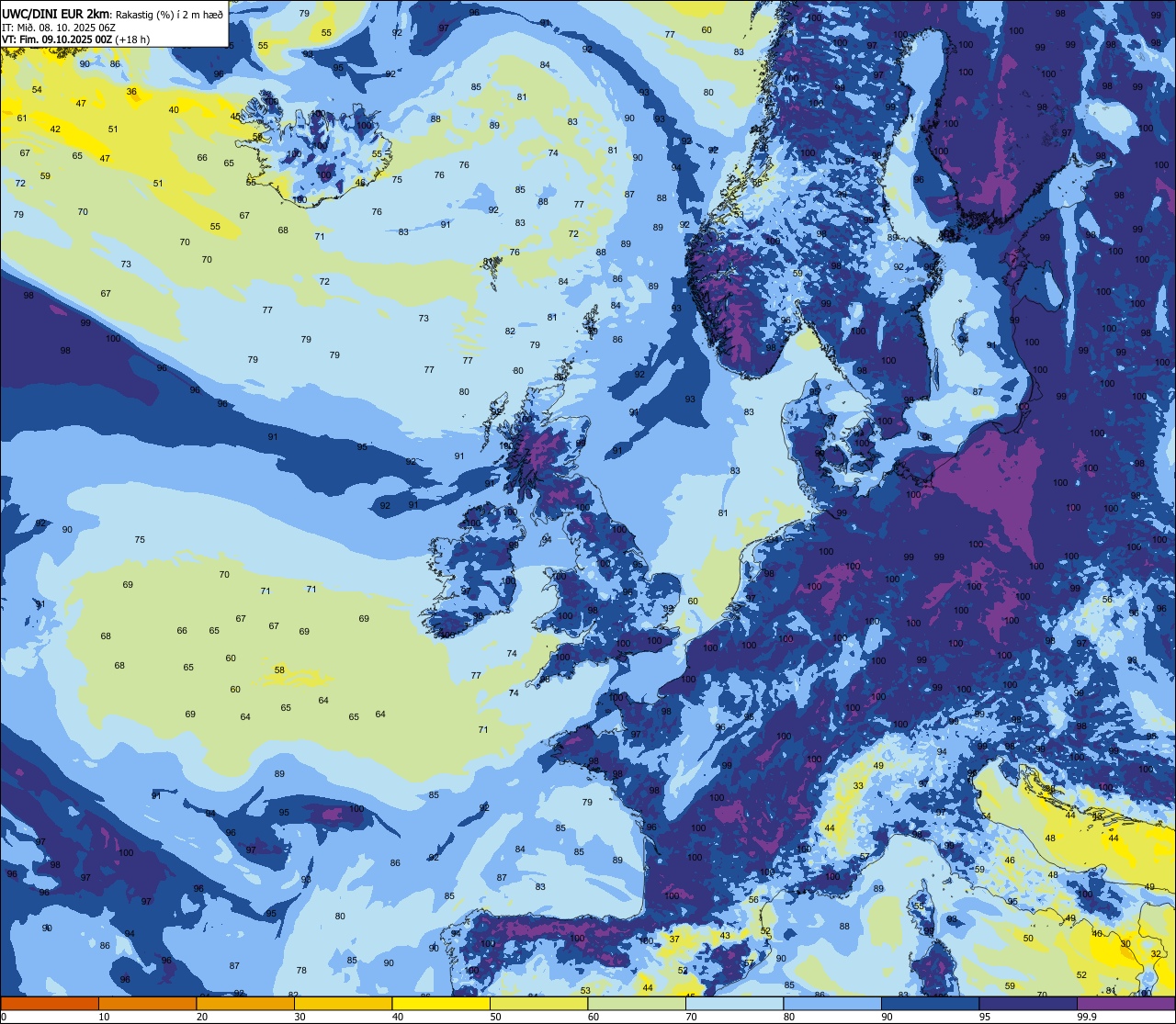
Task: Click the 90–95 dark blue legend swatch
Action: coord(930,1003)
